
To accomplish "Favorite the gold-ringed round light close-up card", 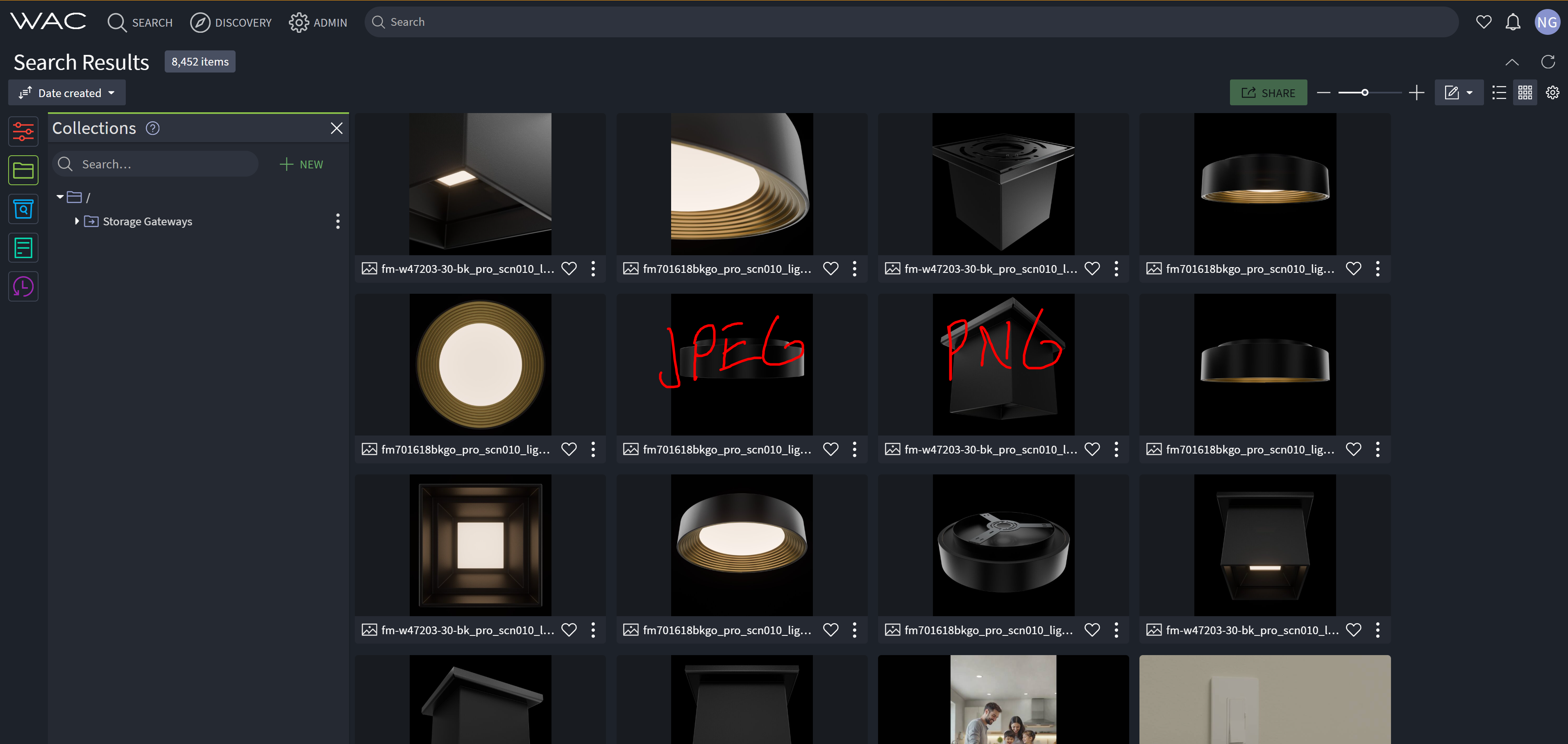I will point(831,268).
